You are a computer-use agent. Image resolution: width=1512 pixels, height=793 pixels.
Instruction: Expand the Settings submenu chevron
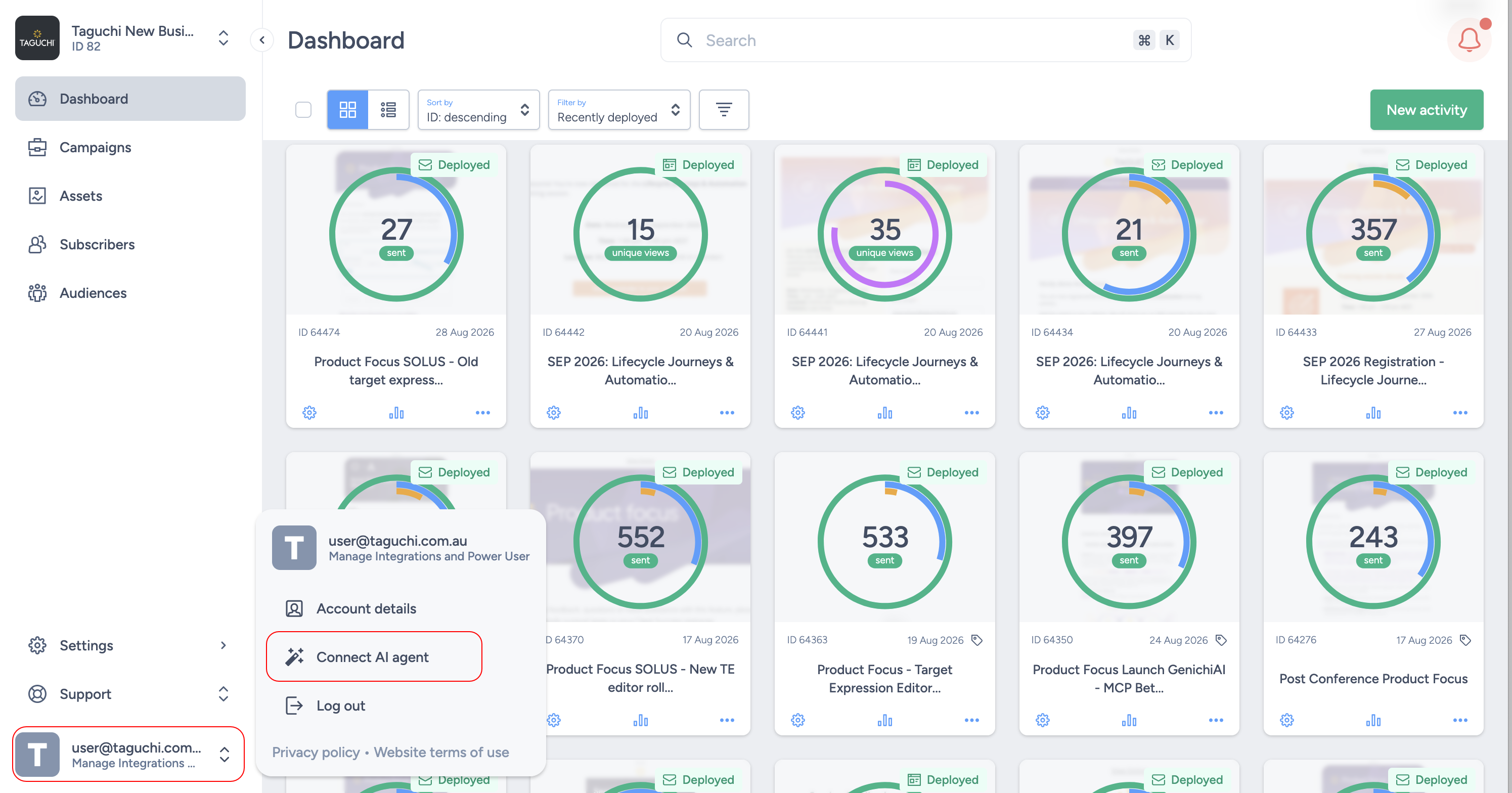(223, 645)
